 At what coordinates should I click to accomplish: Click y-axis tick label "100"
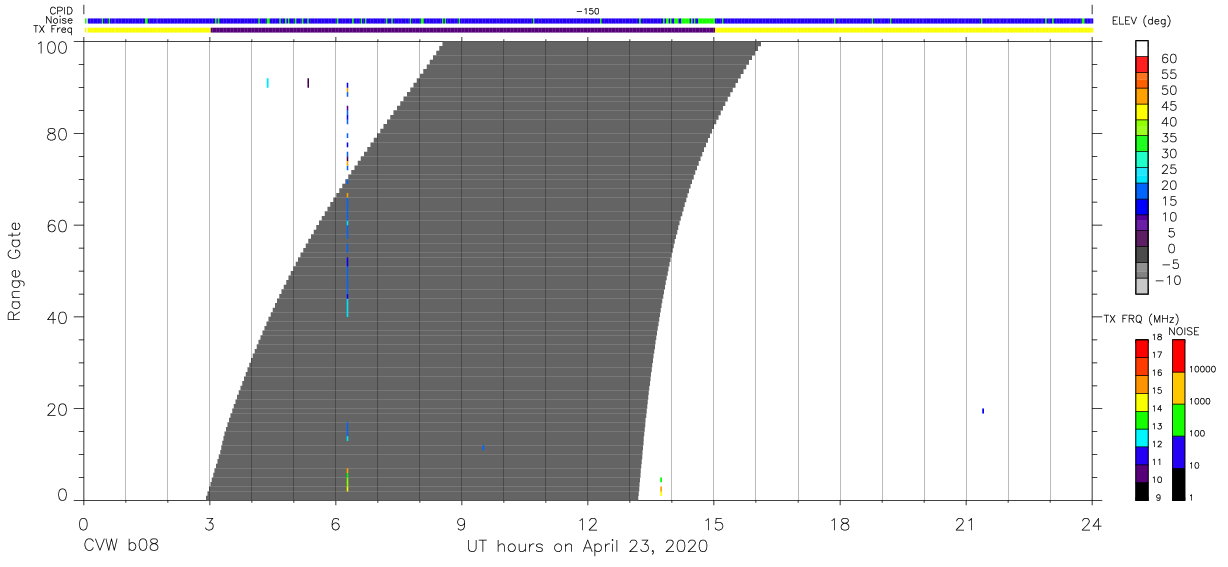pyautogui.click(x=53, y=47)
